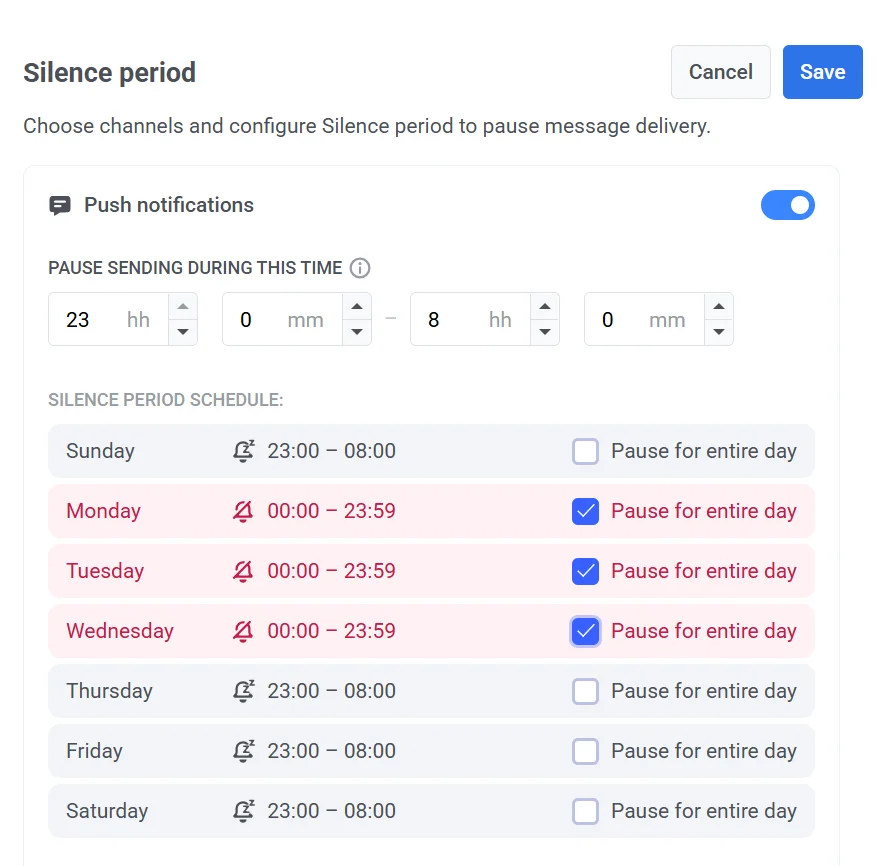Cancel the Silence period changes
The height and width of the screenshot is (866, 879).
point(720,72)
